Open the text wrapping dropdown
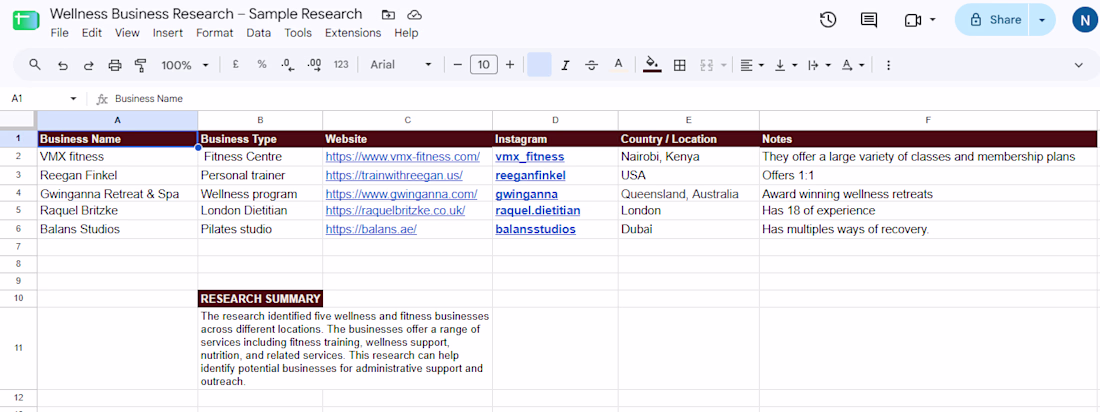 point(819,65)
